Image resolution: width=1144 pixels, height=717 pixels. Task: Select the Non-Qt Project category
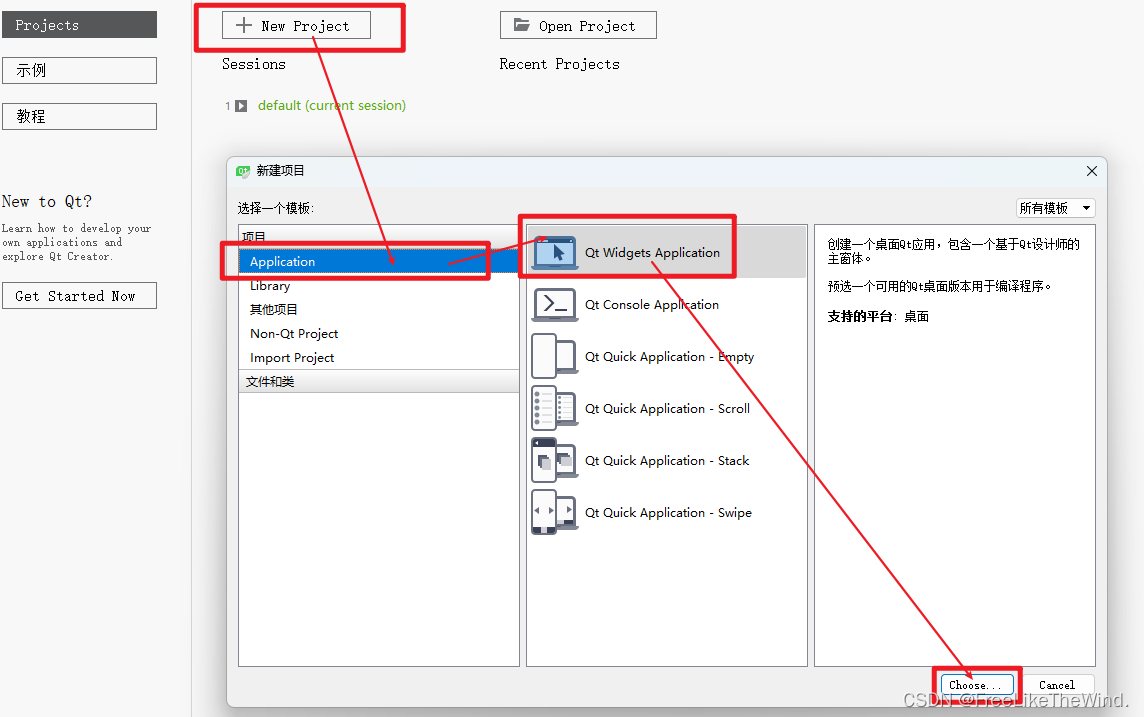pyautogui.click(x=379, y=333)
